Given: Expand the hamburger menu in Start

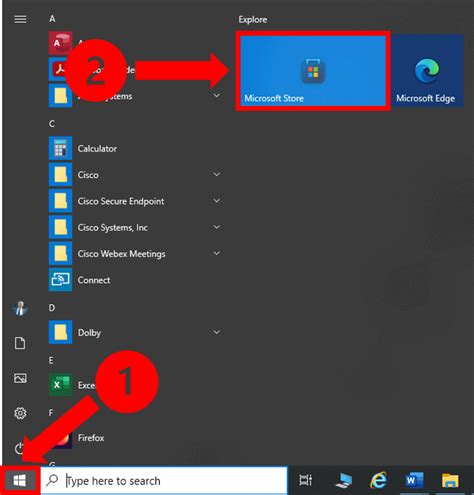Looking at the screenshot, I should 20,19.
